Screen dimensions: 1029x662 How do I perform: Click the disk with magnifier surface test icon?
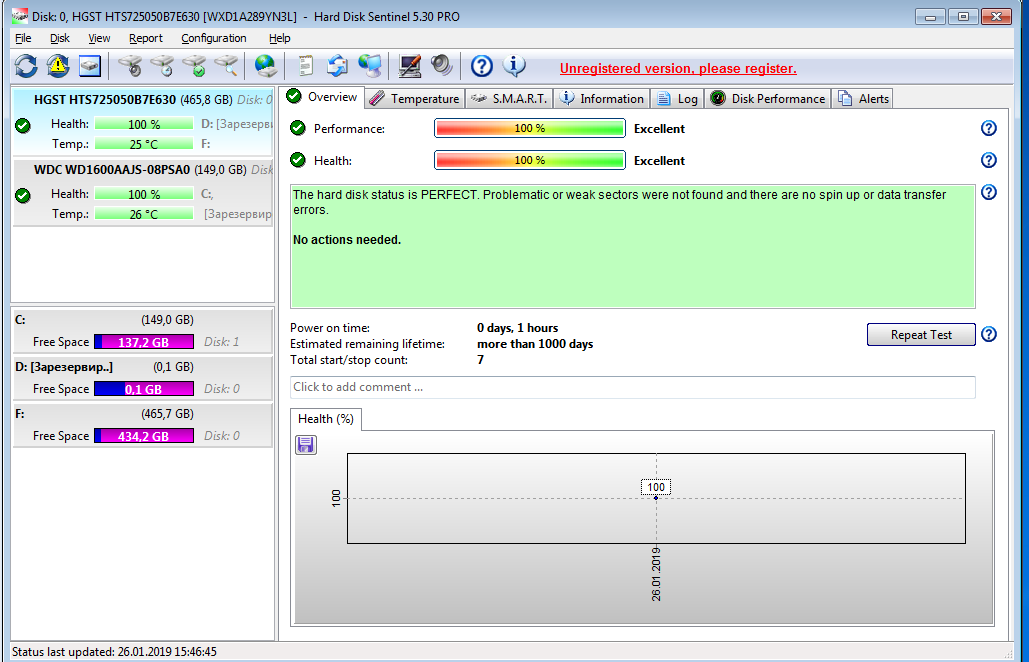click(x=226, y=66)
